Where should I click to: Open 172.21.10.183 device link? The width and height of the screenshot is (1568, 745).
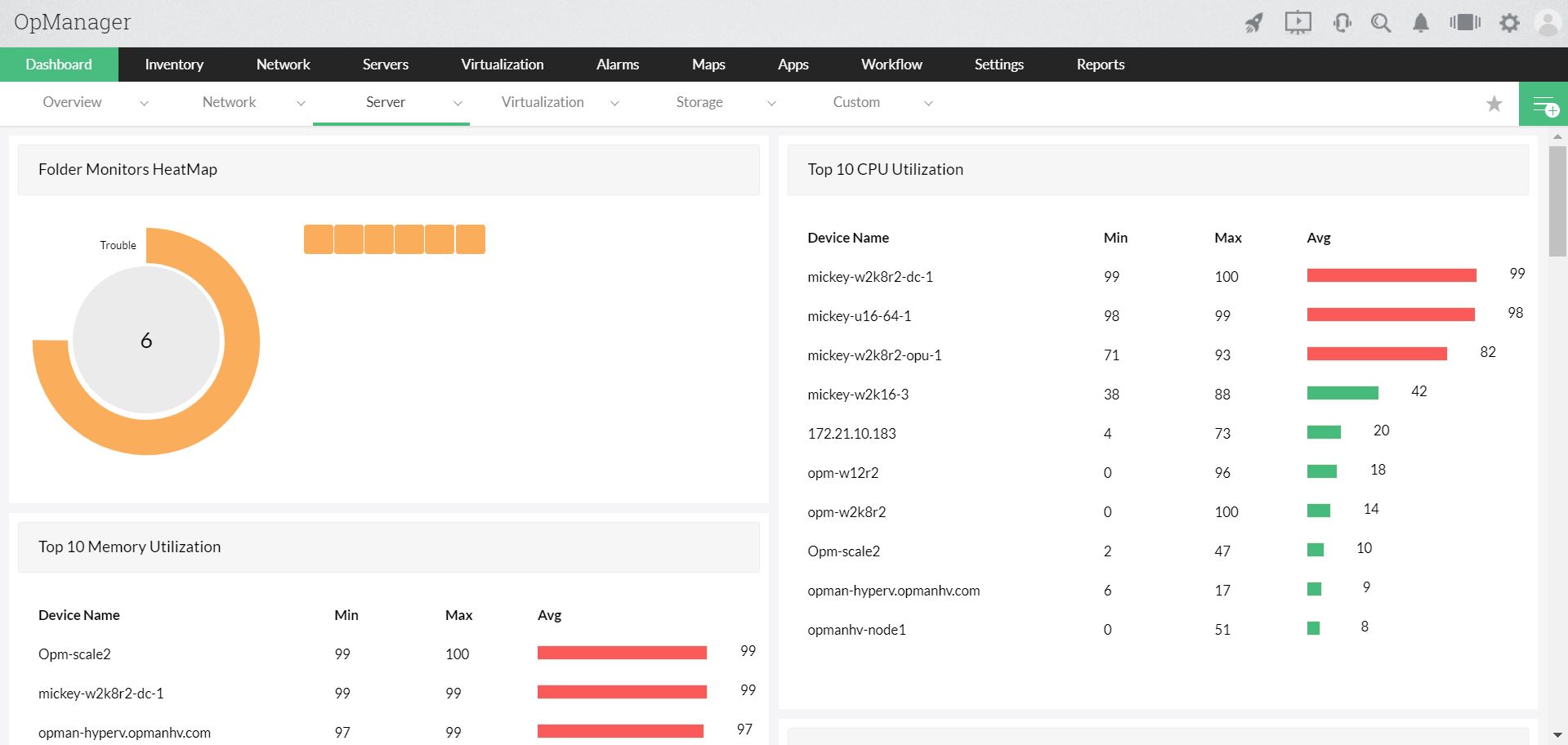click(851, 434)
